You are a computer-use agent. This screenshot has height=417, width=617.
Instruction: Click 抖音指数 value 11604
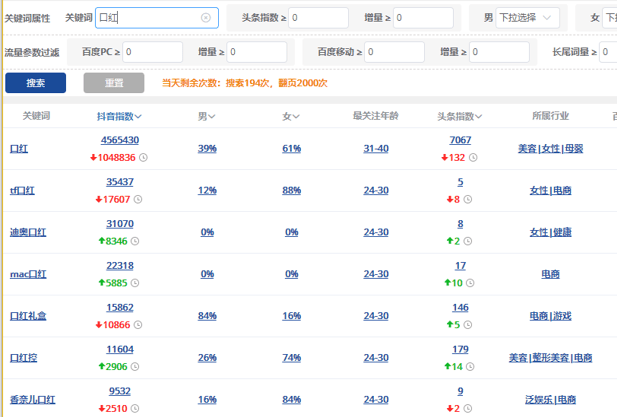pos(120,349)
